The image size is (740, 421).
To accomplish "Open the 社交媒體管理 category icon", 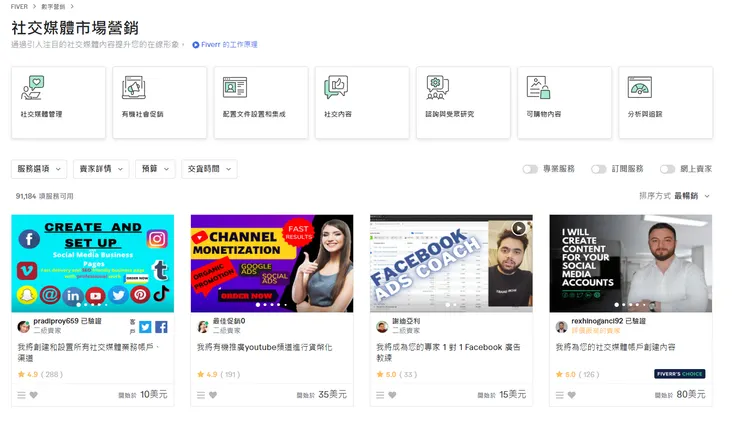I will point(32,88).
